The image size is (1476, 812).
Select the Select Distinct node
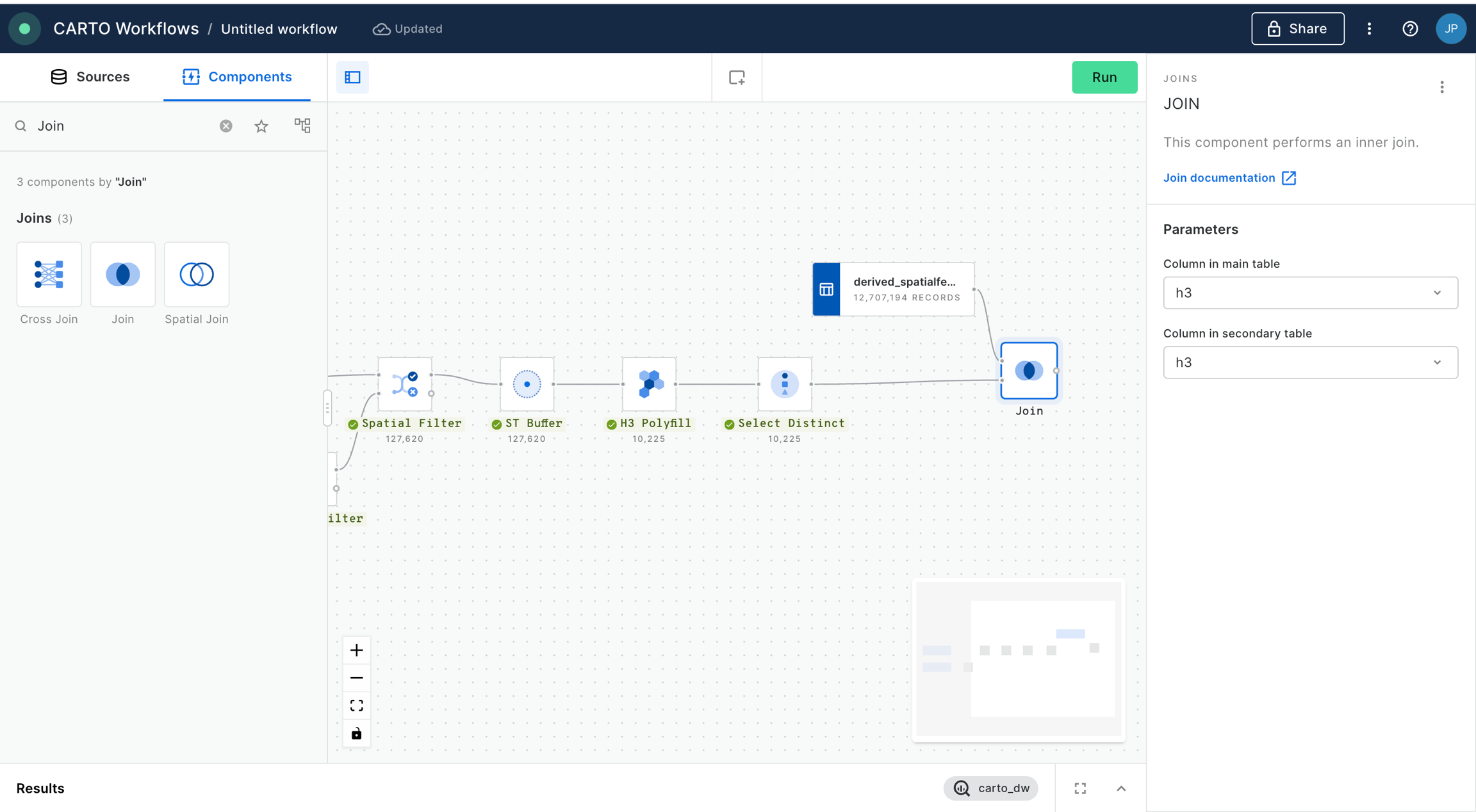click(x=784, y=384)
